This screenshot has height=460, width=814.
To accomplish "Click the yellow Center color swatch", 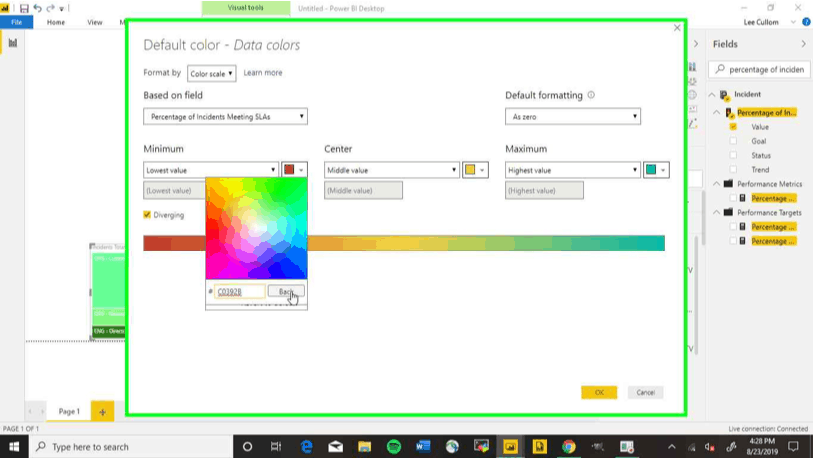I will (470, 170).
